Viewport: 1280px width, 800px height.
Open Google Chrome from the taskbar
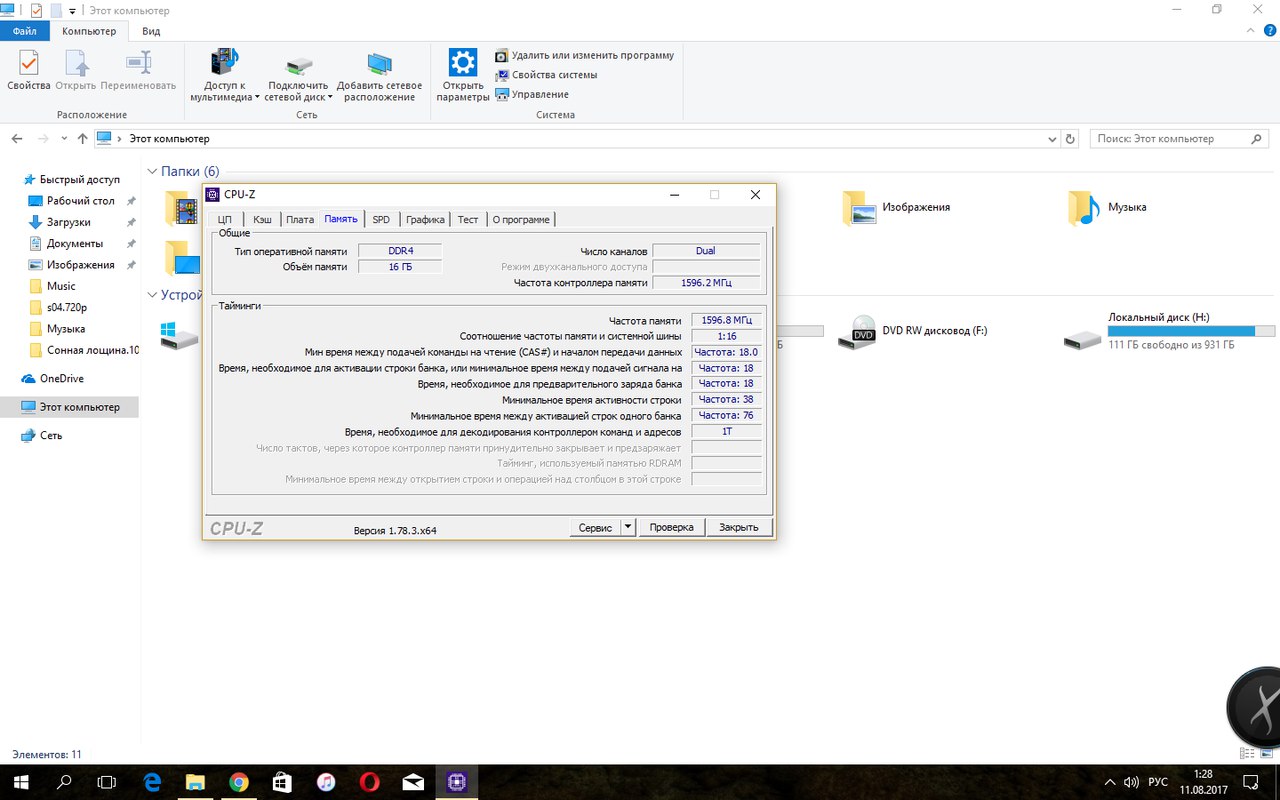[x=238, y=781]
